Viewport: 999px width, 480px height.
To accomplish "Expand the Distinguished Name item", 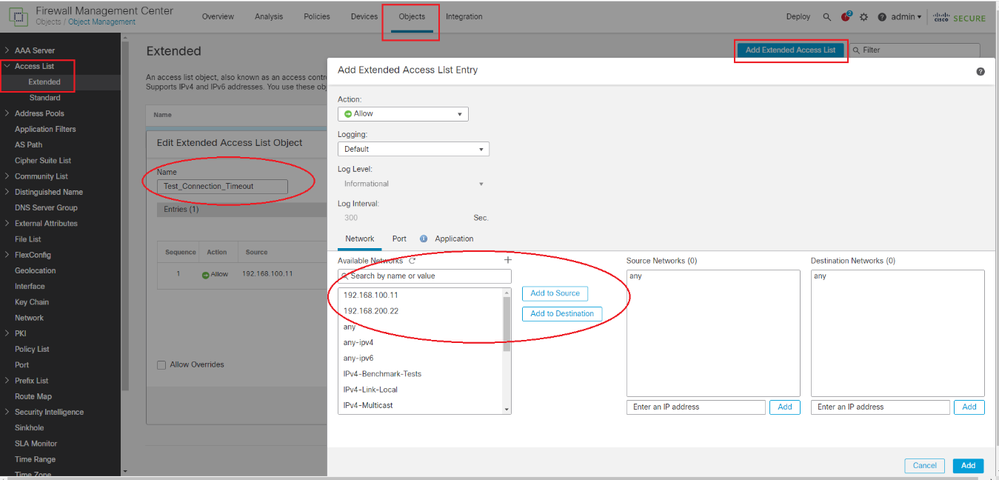I will [x=6, y=192].
